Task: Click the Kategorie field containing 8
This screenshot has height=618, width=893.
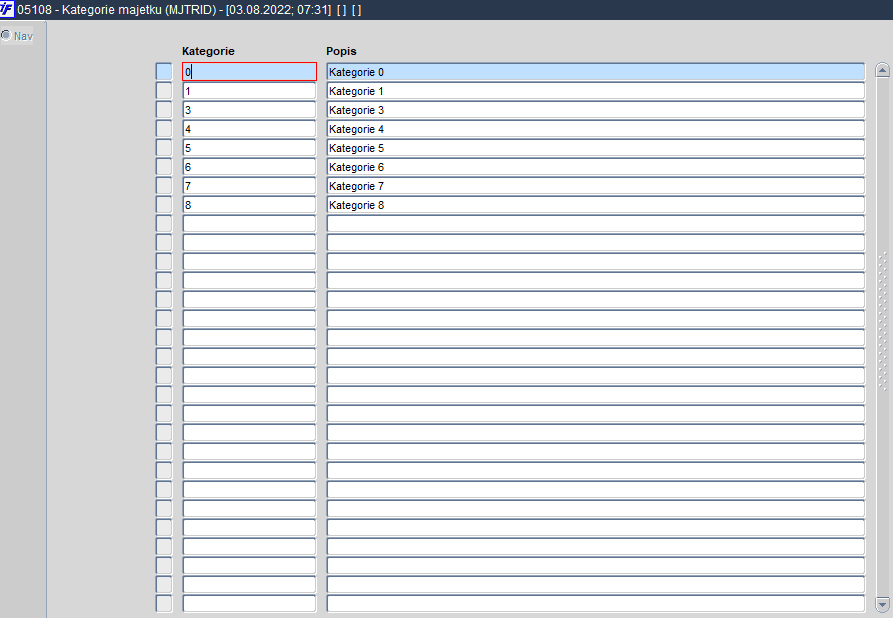Action: [x=249, y=205]
